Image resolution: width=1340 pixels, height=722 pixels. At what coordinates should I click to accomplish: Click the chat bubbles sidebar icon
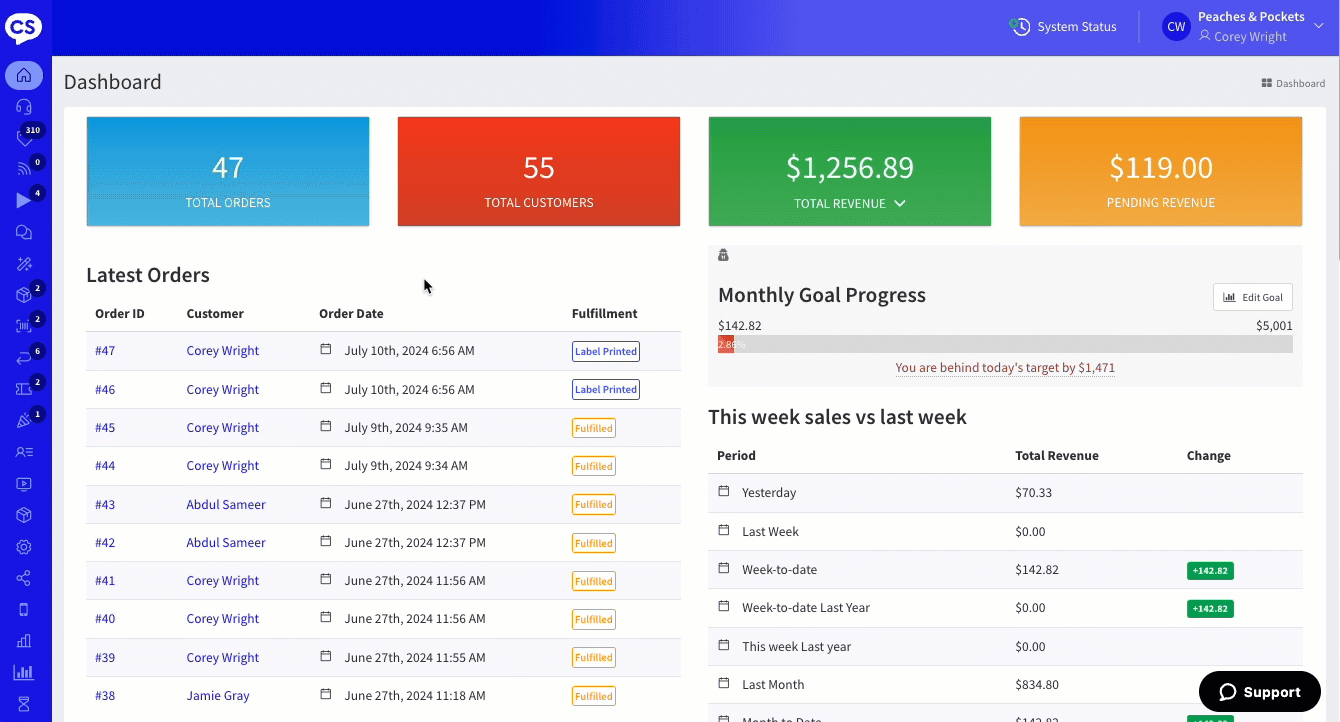pyautogui.click(x=24, y=232)
